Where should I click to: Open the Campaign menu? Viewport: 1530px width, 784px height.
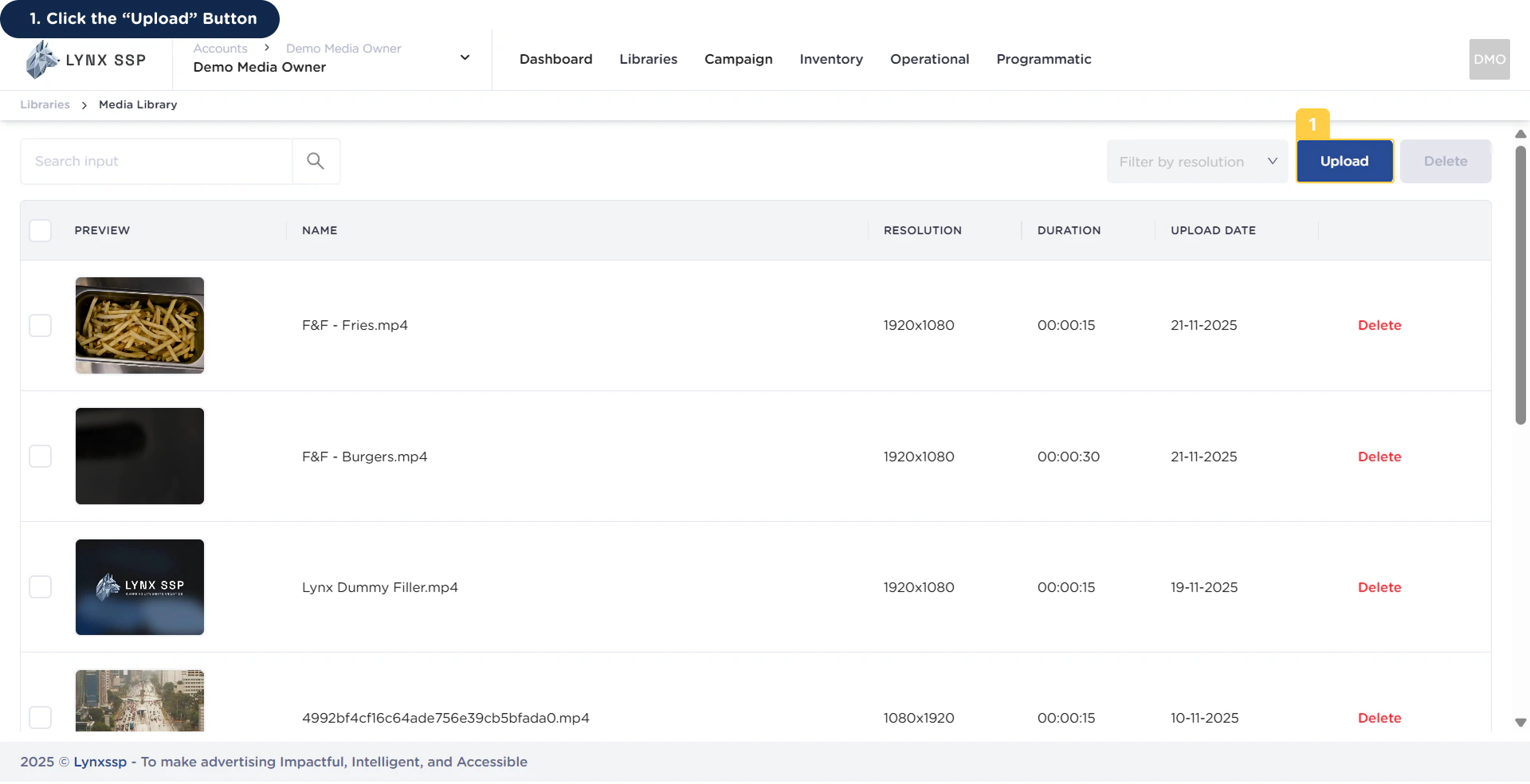pos(739,59)
